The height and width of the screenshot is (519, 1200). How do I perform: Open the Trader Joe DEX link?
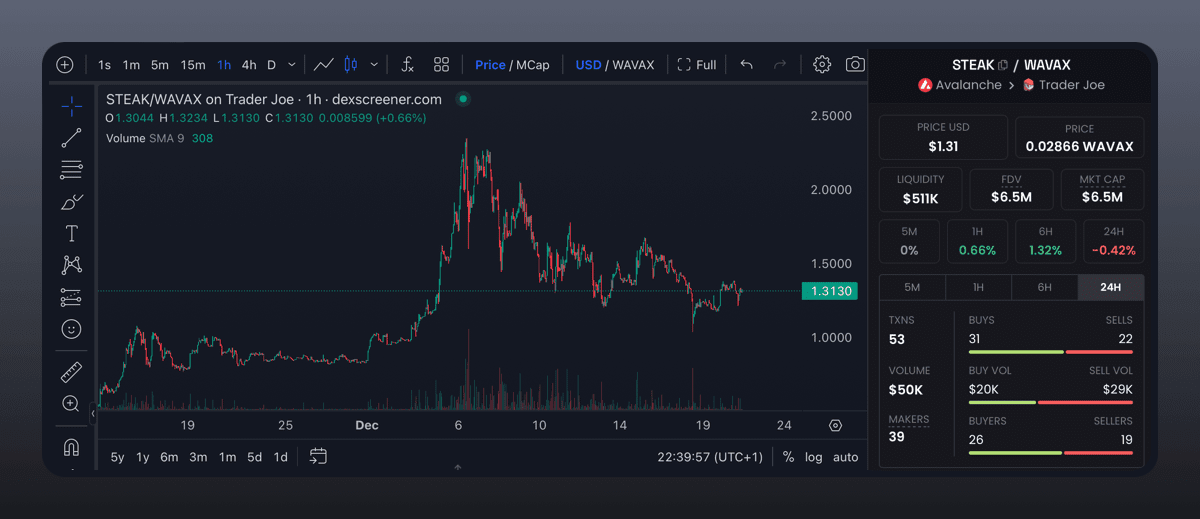coord(1063,85)
